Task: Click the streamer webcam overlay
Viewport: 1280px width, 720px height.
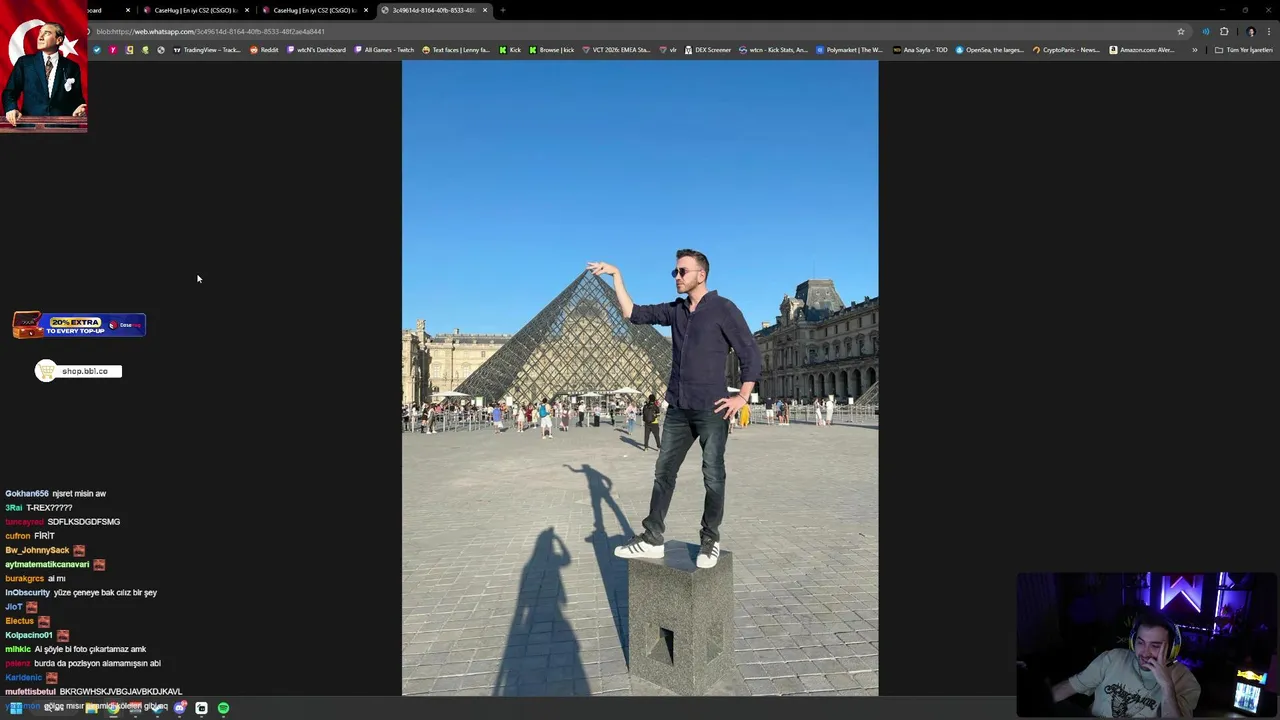Action: [x=1147, y=645]
